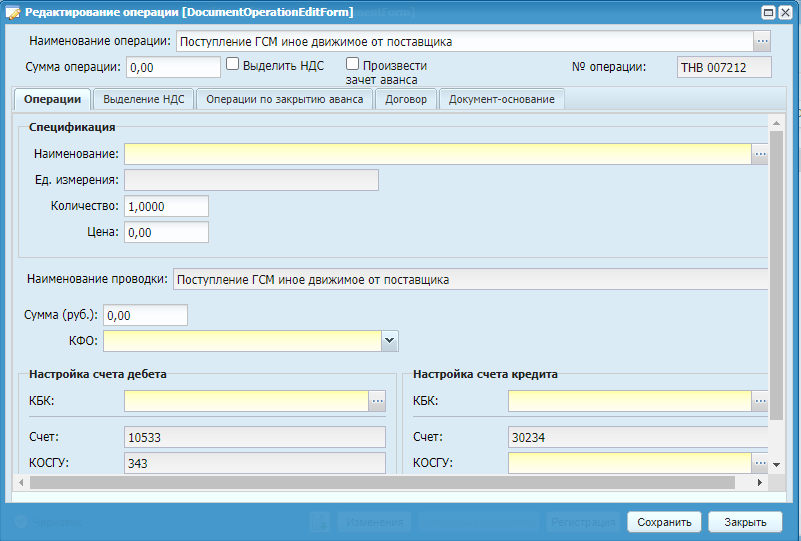Click the debit КБК input field

pos(246,401)
